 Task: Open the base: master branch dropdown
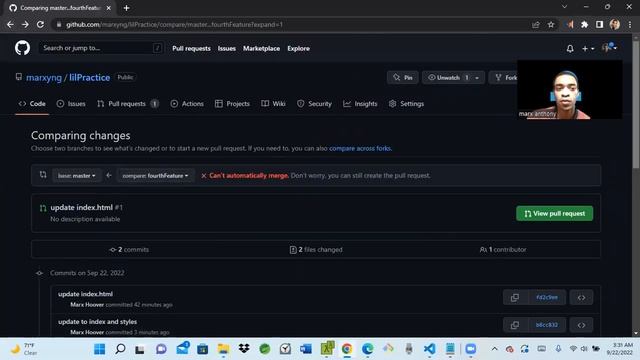(77, 176)
